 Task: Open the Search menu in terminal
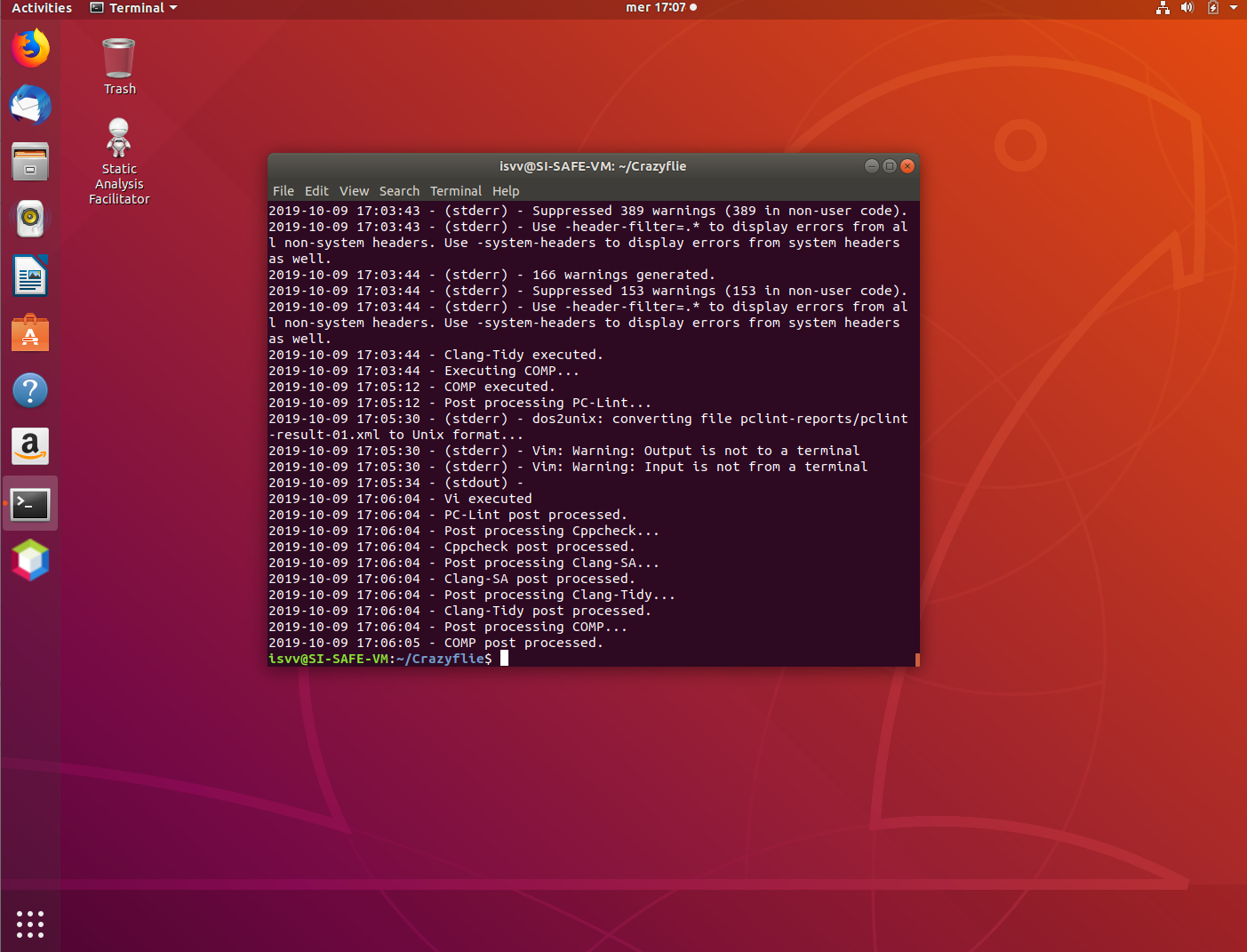click(x=399, y=191)
